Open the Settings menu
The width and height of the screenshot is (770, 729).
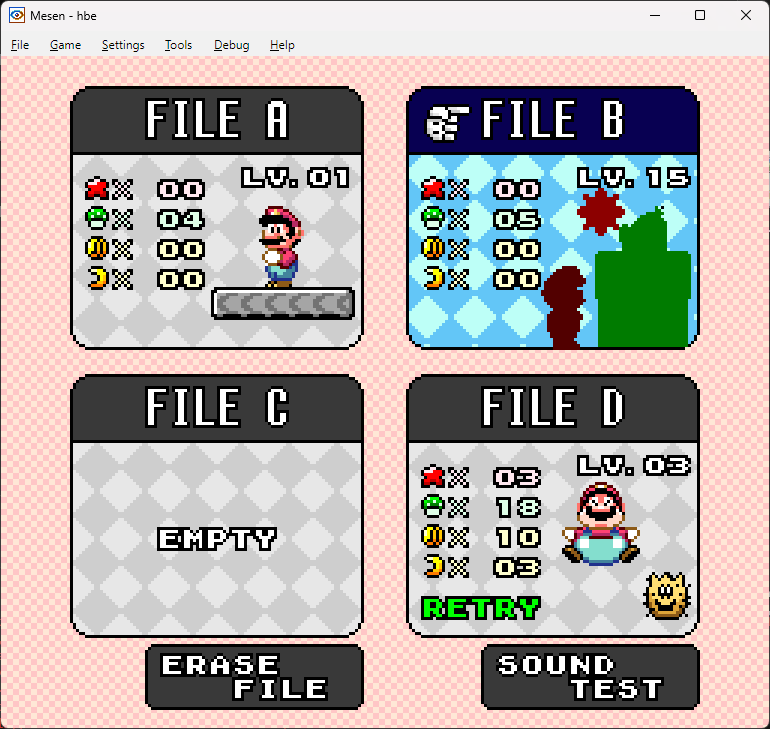pos(123,45)
